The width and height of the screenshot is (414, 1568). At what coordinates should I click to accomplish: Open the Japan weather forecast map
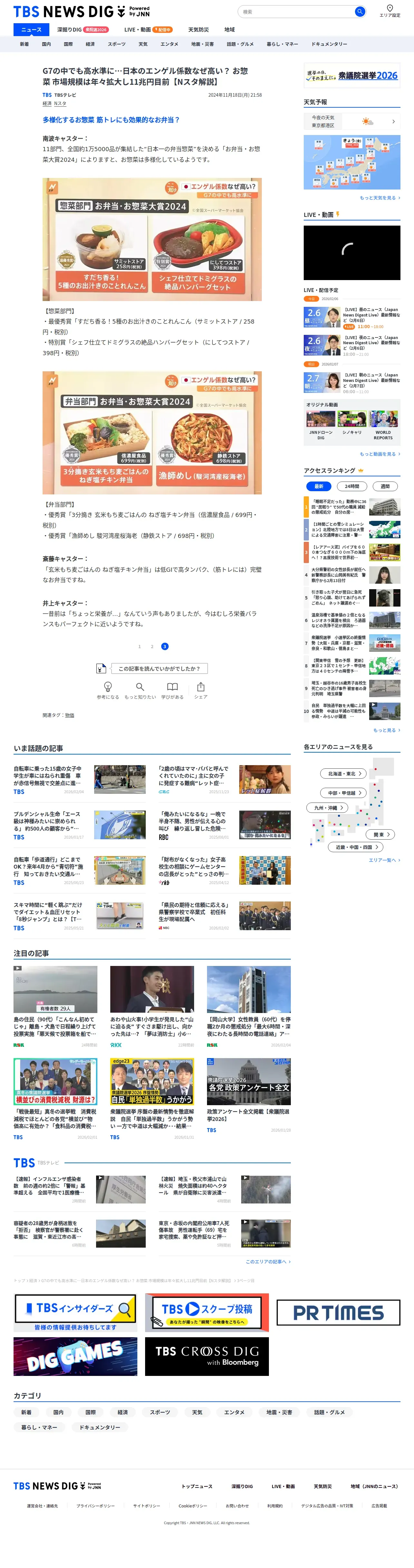click(352, 162)
